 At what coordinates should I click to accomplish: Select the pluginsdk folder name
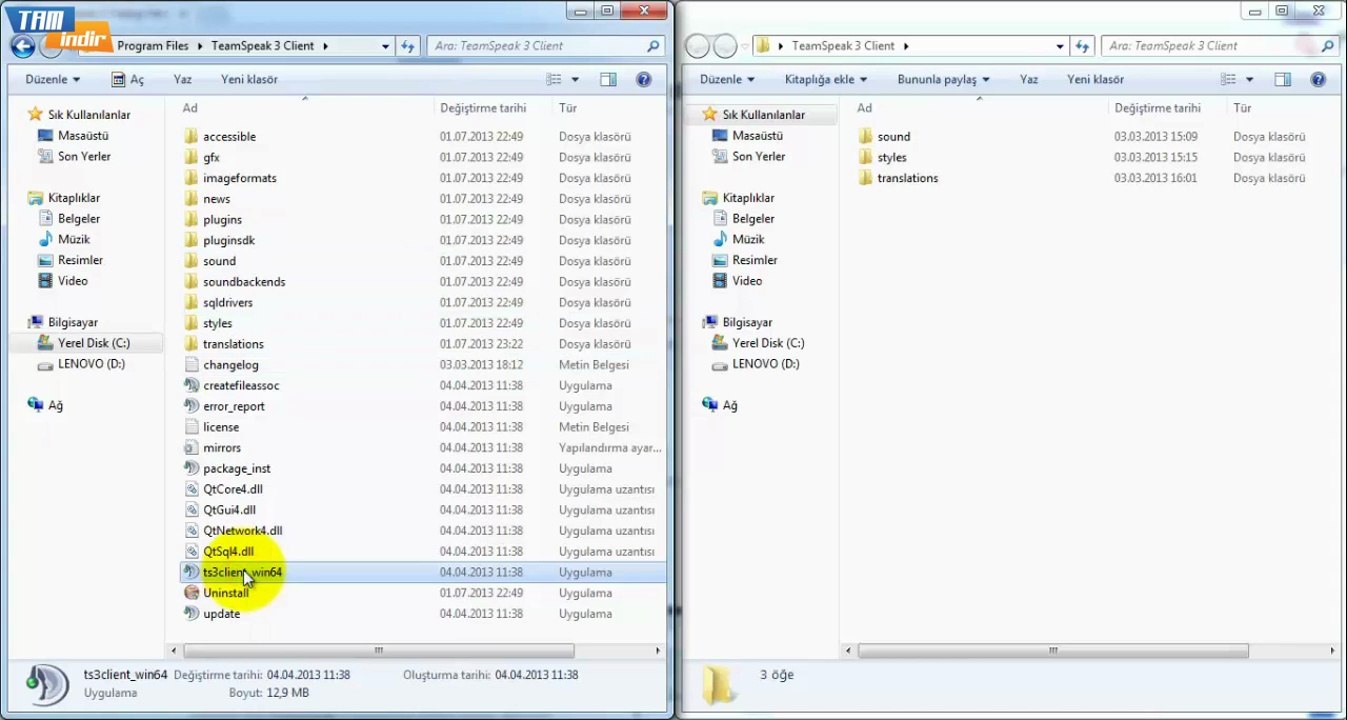[x=229, y=240]
